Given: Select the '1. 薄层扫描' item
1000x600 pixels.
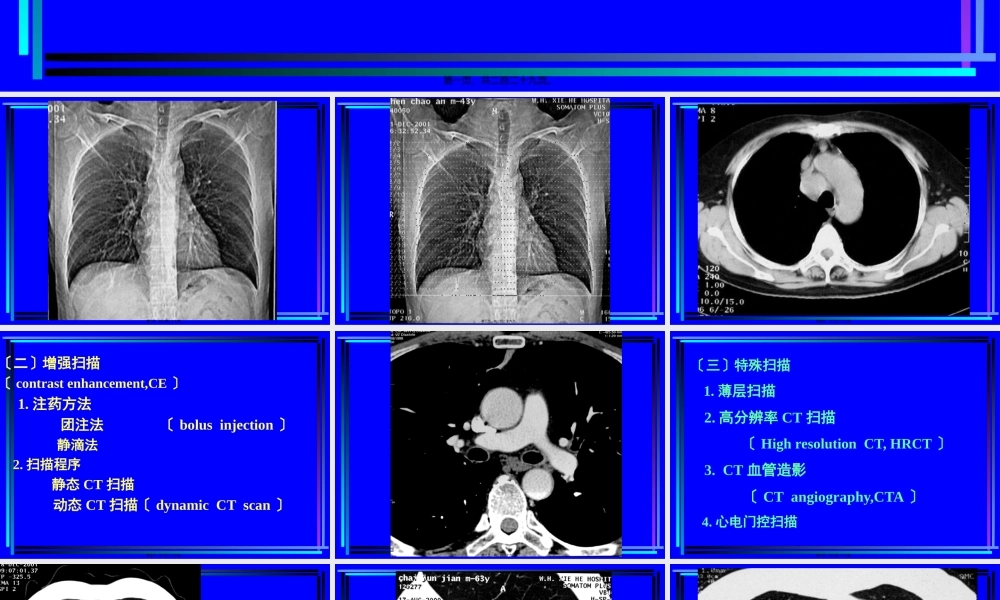Looking at the screenshot, I should tap(739, 391).
